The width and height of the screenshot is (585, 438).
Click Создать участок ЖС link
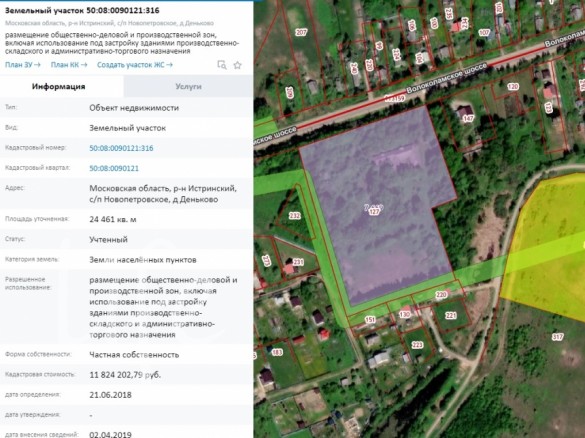(135, 65)
